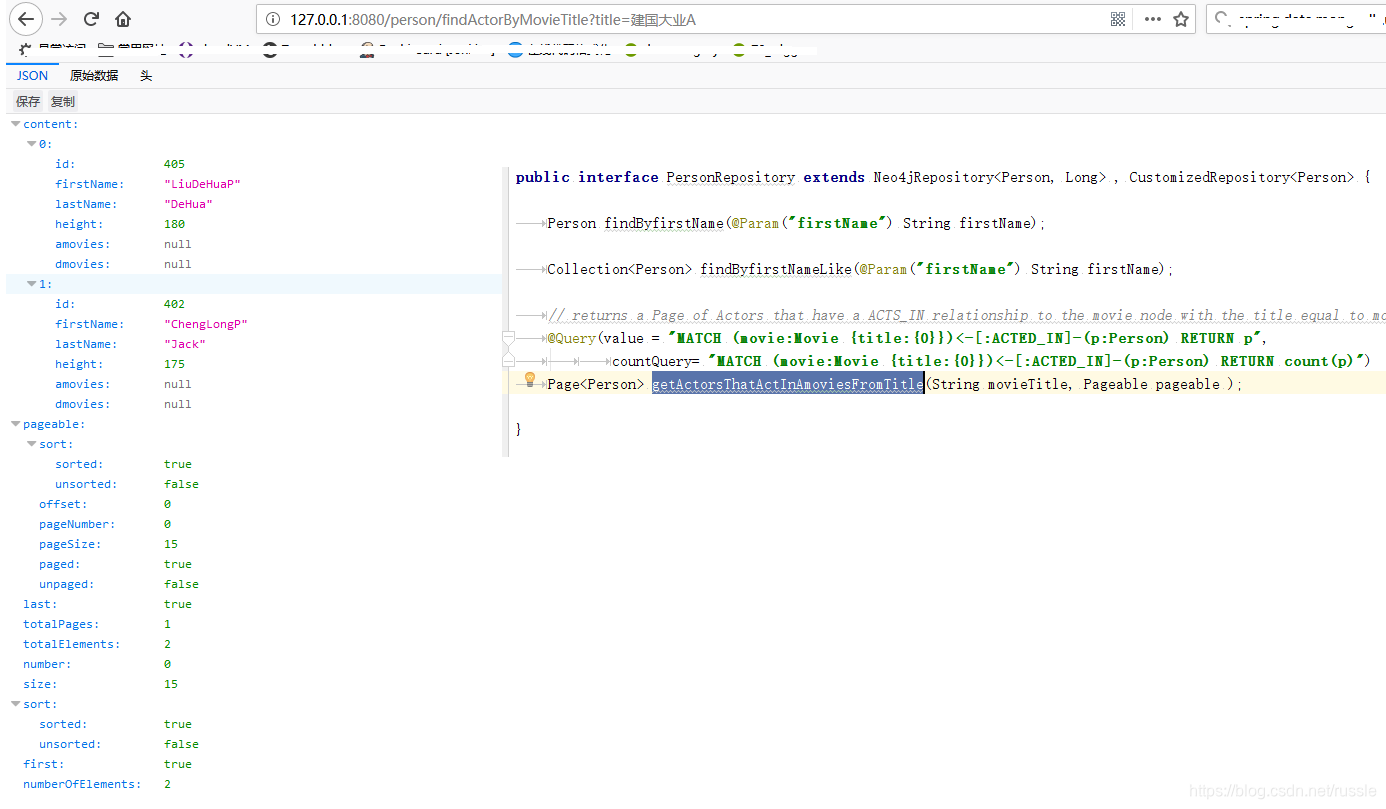Screen dimensions: 1386x809
Task: Click the 复制 copy button
Action: coord(62,101)
